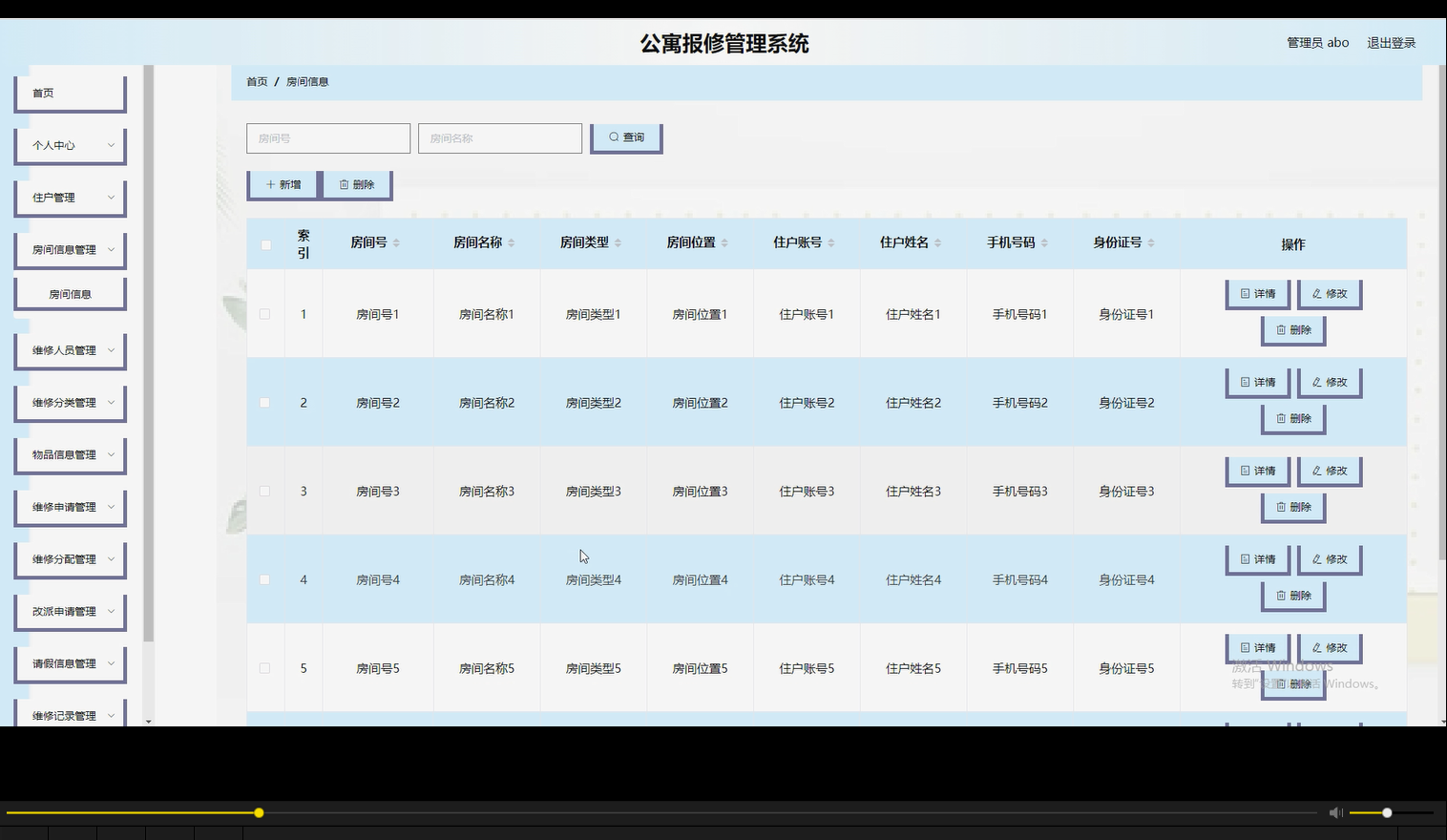Click 修改 for row 房间号1
This screenshot has height=840, width=1447.
(1329, 294)
